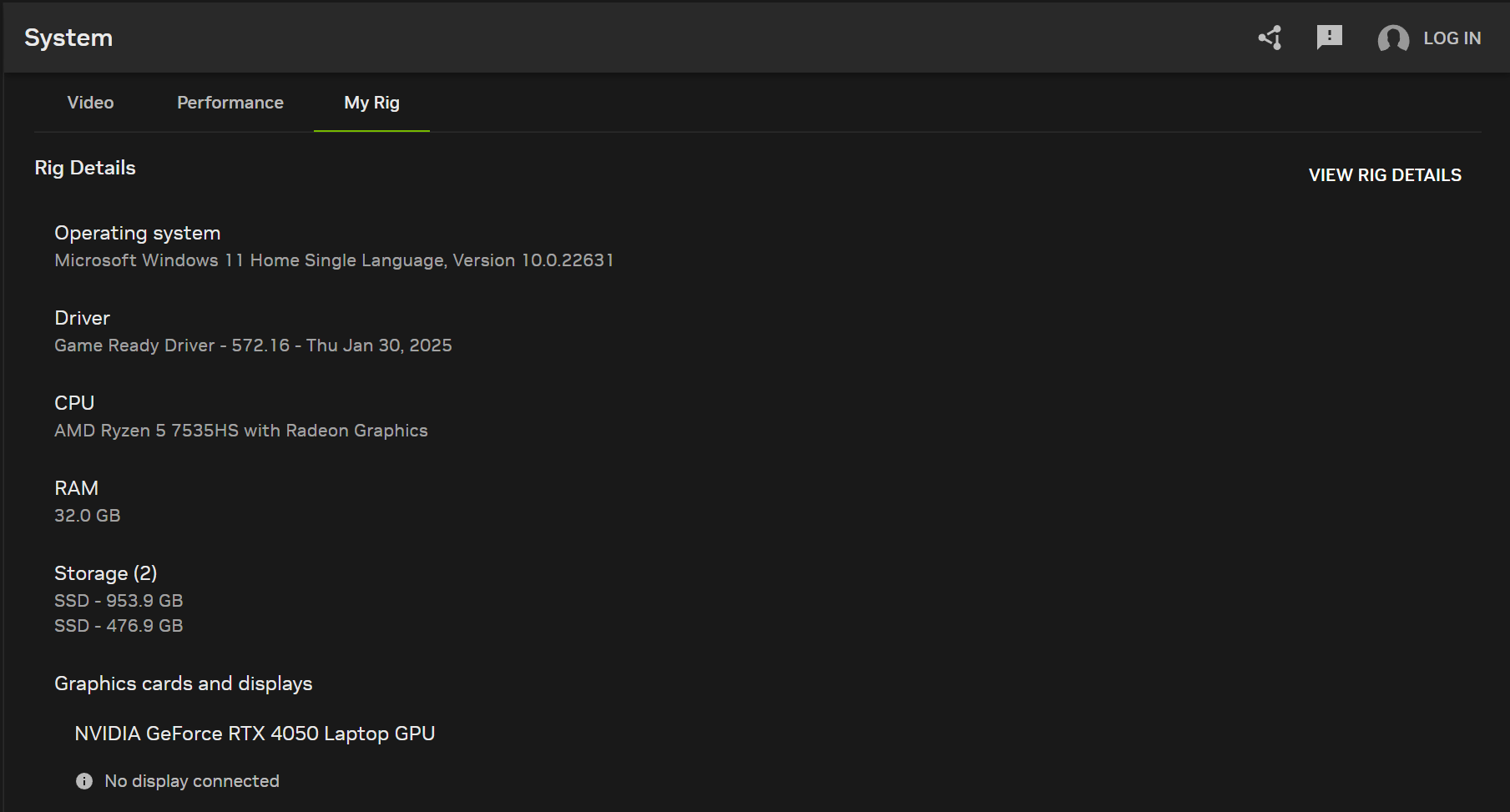Image resolution: width=1510 pixels, height=812 pixels.
Task: Click the AMD Ryzen 5 7535HS text
Action: pos(240,431)
